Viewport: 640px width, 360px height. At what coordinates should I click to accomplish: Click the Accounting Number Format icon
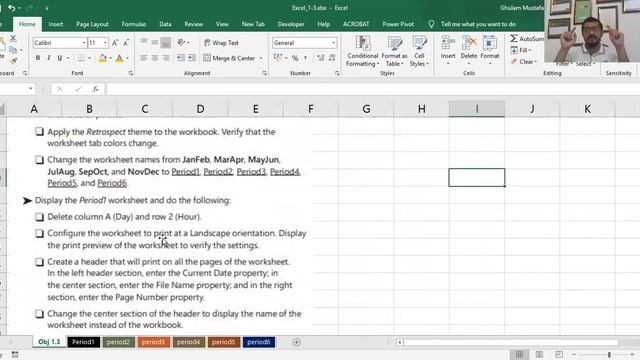pyautogui.click(x=278, y=58)
